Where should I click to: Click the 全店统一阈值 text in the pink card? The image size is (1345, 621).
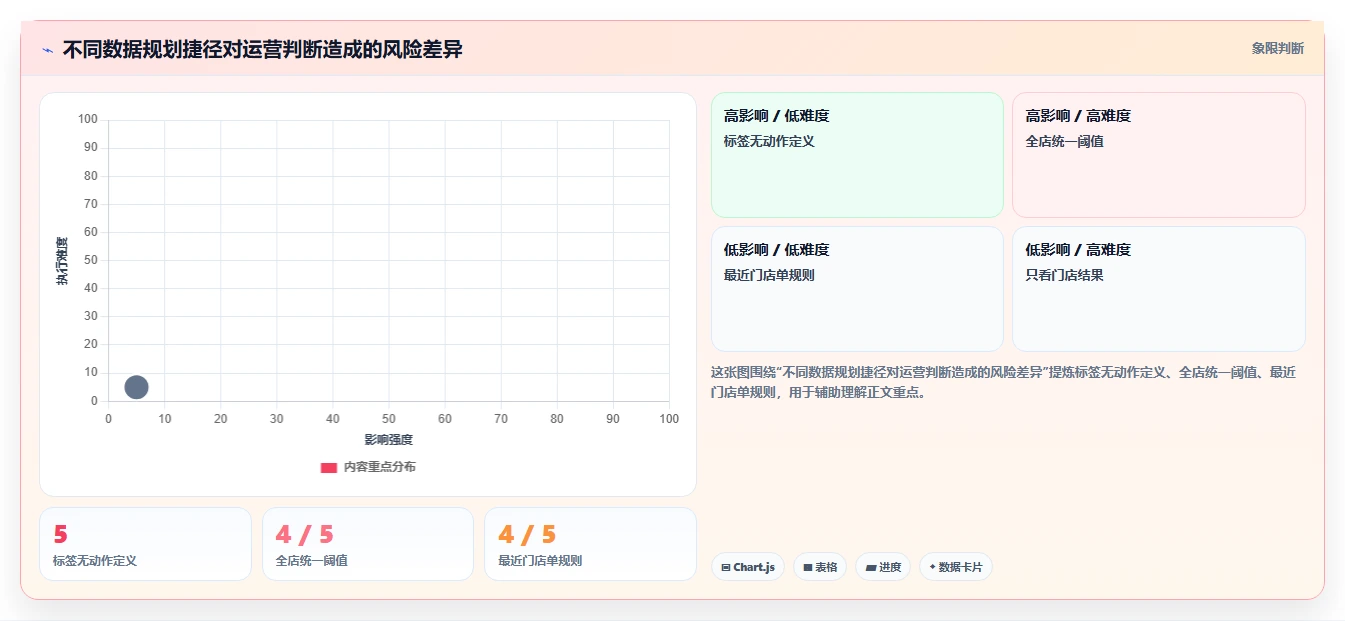click(1064, 141)
